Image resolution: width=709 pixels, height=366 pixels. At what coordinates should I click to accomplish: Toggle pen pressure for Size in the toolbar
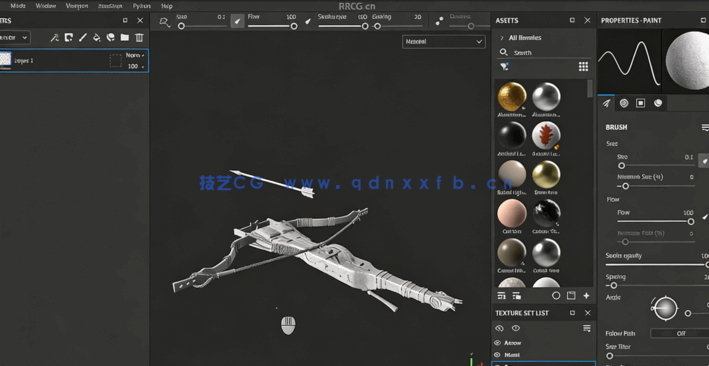click(237, 21)
